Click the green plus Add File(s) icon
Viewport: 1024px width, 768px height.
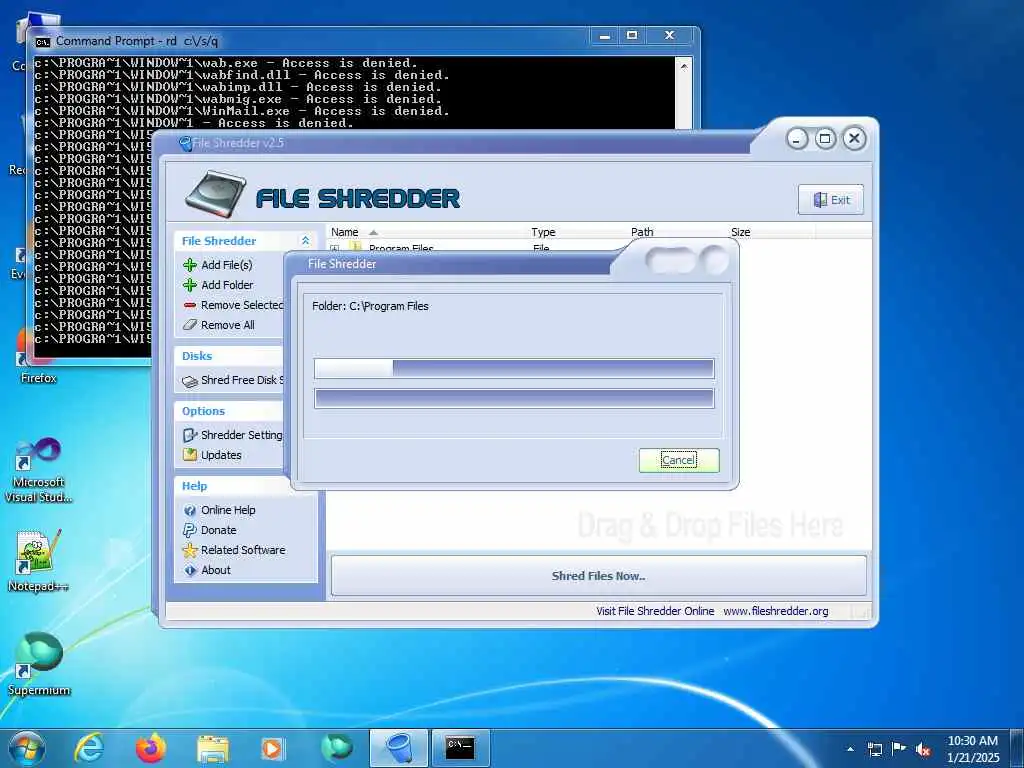tap(190, 264)
